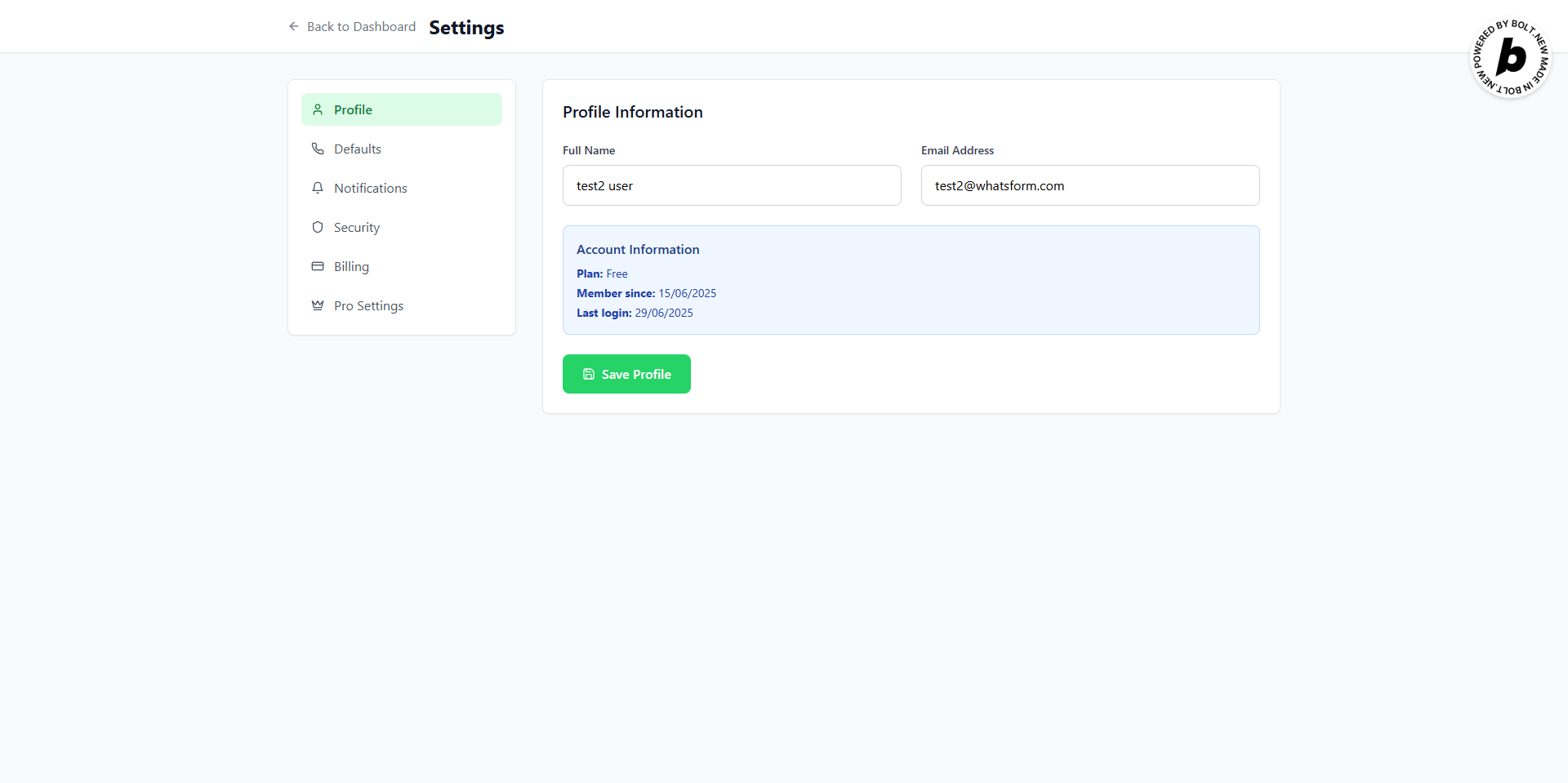Click the Account Information panel
This screenshot has width=1568, height=783.
coord(911,280)
